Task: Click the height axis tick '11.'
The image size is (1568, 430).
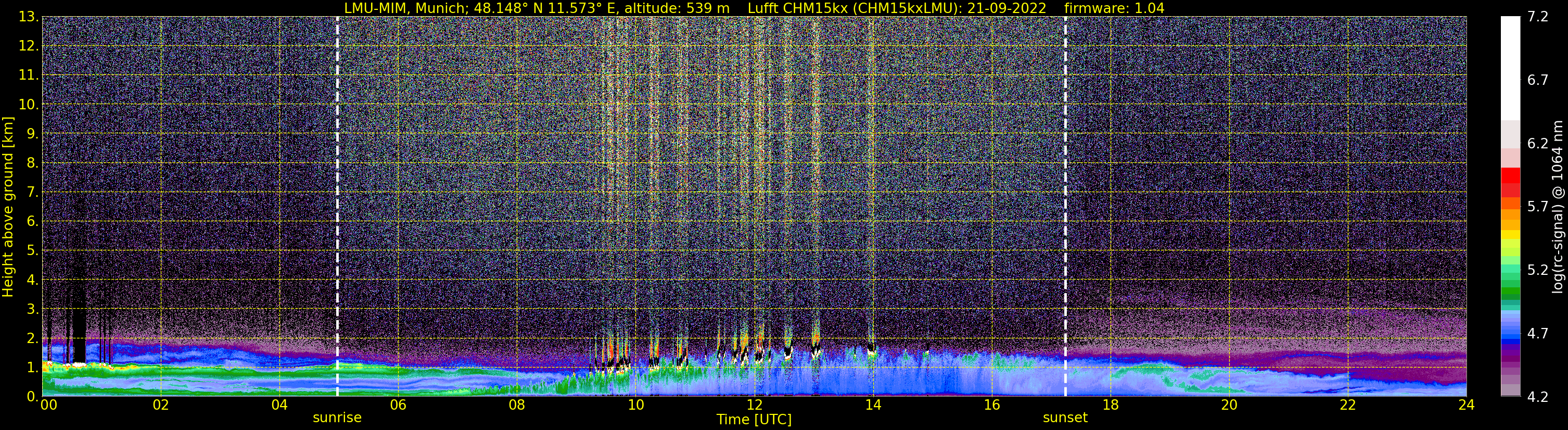Action: 29,75
